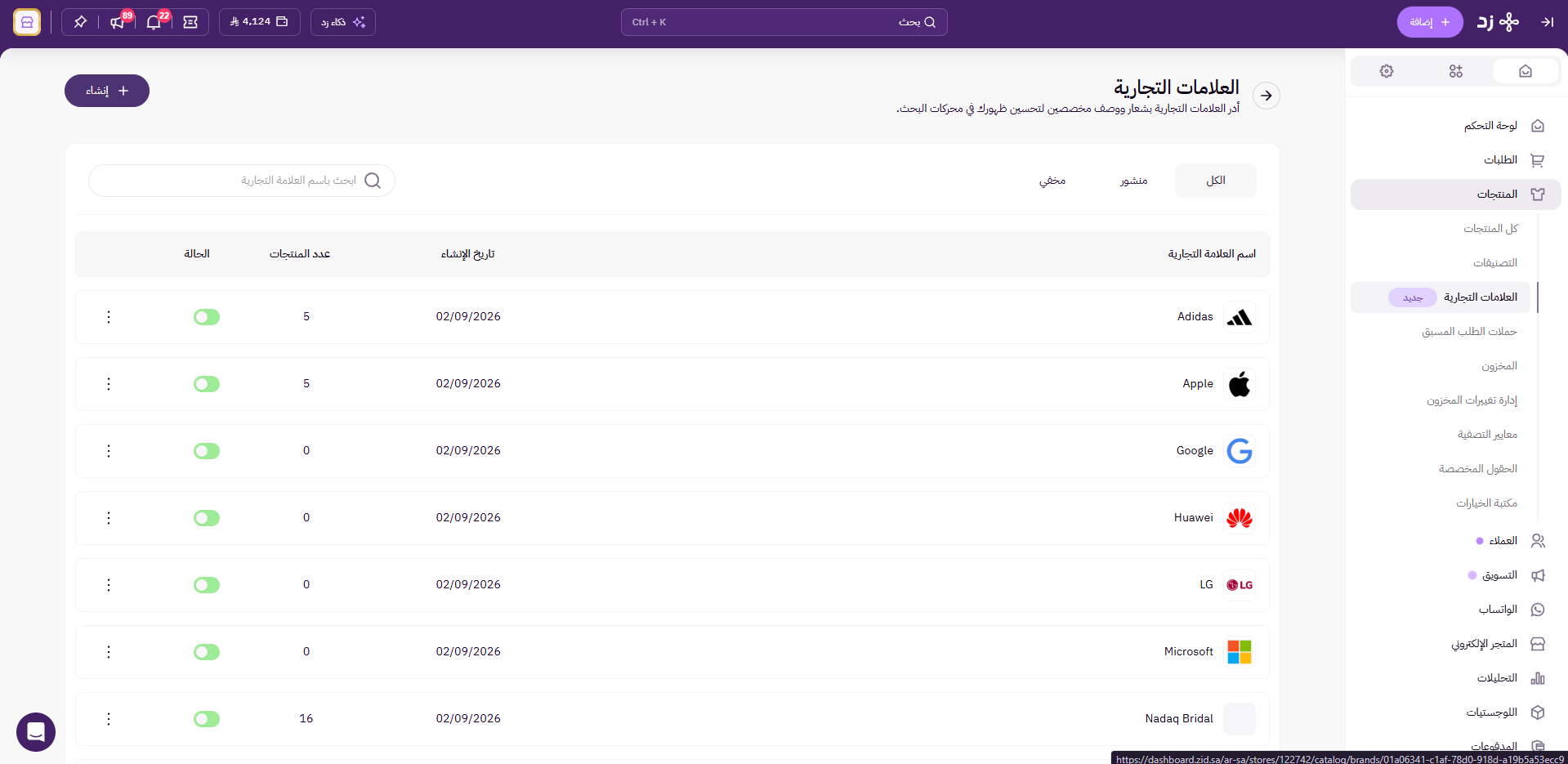Open the three-dot menu for Nadaq Bridal
The width and height of the screenshot is (1568, 764).
[x=109, y=719]
